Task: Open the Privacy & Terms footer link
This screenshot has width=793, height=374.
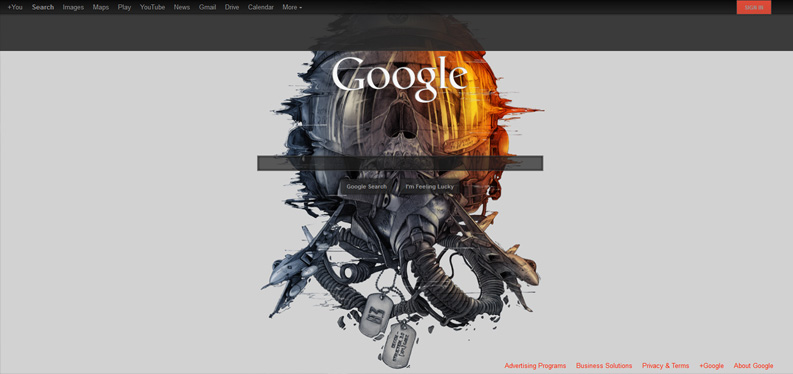Action: pyautogui.click(x=666, y=366)
